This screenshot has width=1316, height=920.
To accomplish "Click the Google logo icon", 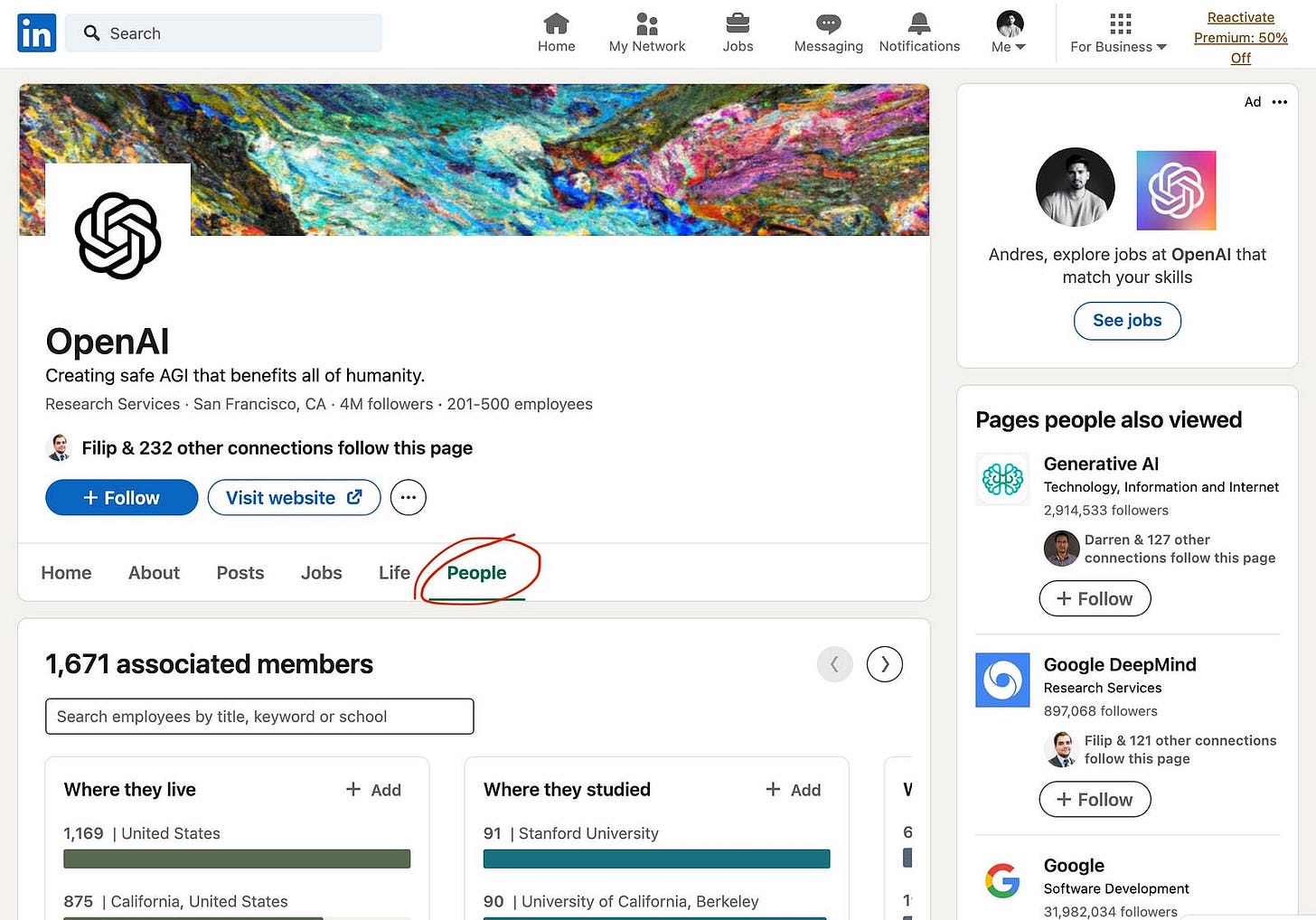I will [1002, 879].
